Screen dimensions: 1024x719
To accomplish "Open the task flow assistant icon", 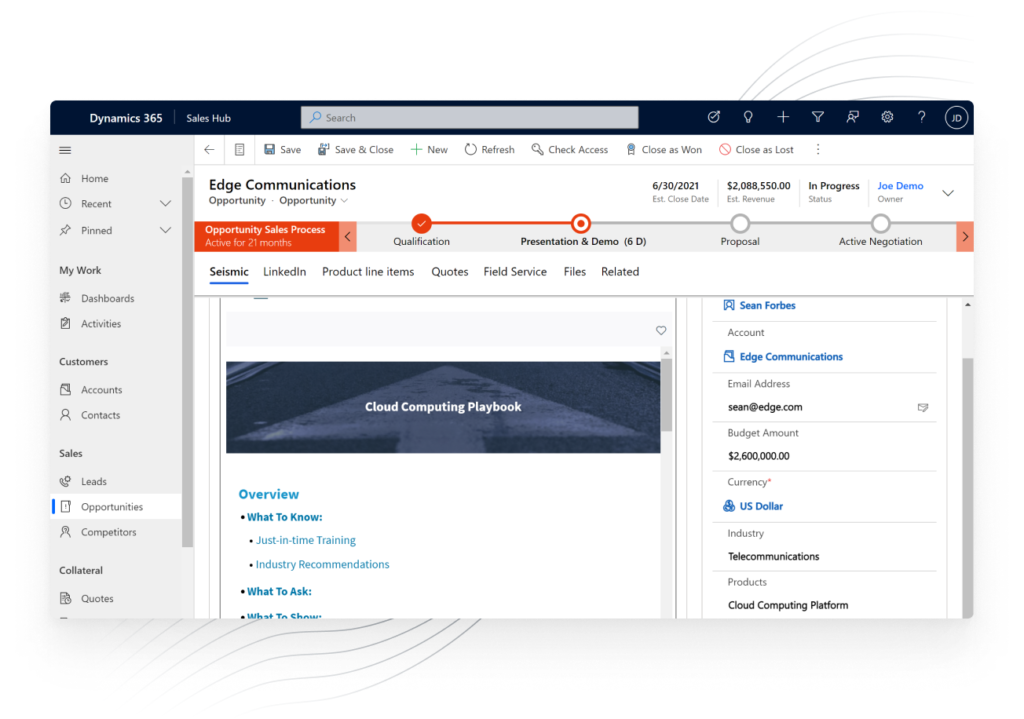I will coord(714,117).
